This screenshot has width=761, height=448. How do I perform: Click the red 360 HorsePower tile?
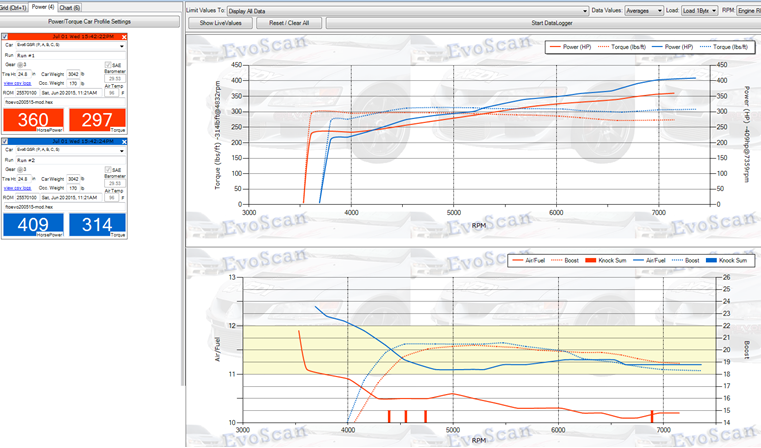tap(34, 119)
